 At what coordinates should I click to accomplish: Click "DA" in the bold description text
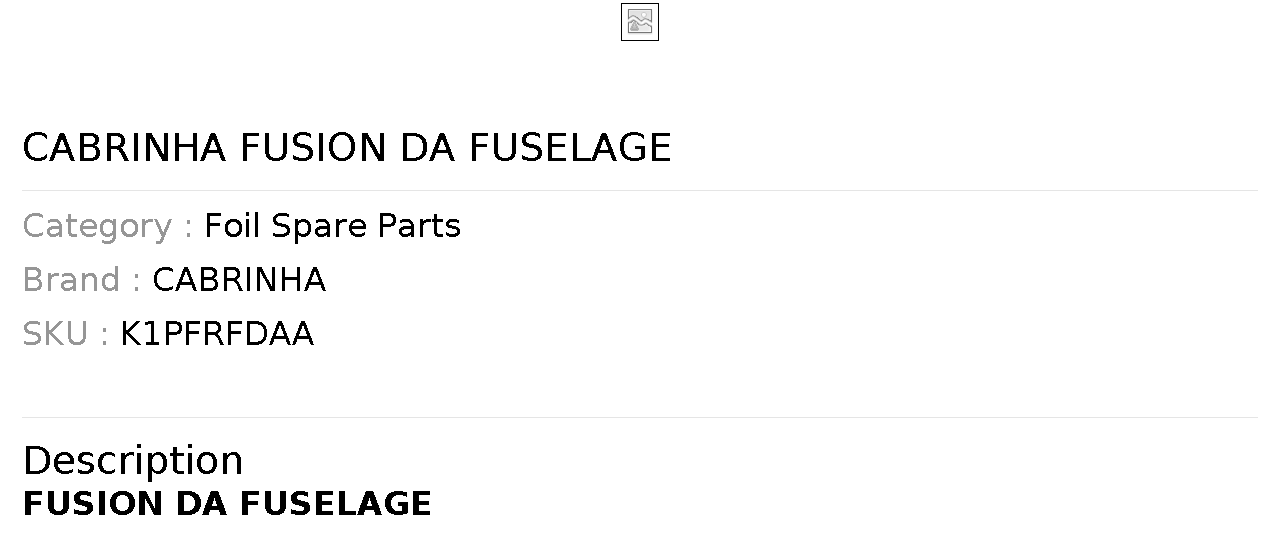point(202,504)
